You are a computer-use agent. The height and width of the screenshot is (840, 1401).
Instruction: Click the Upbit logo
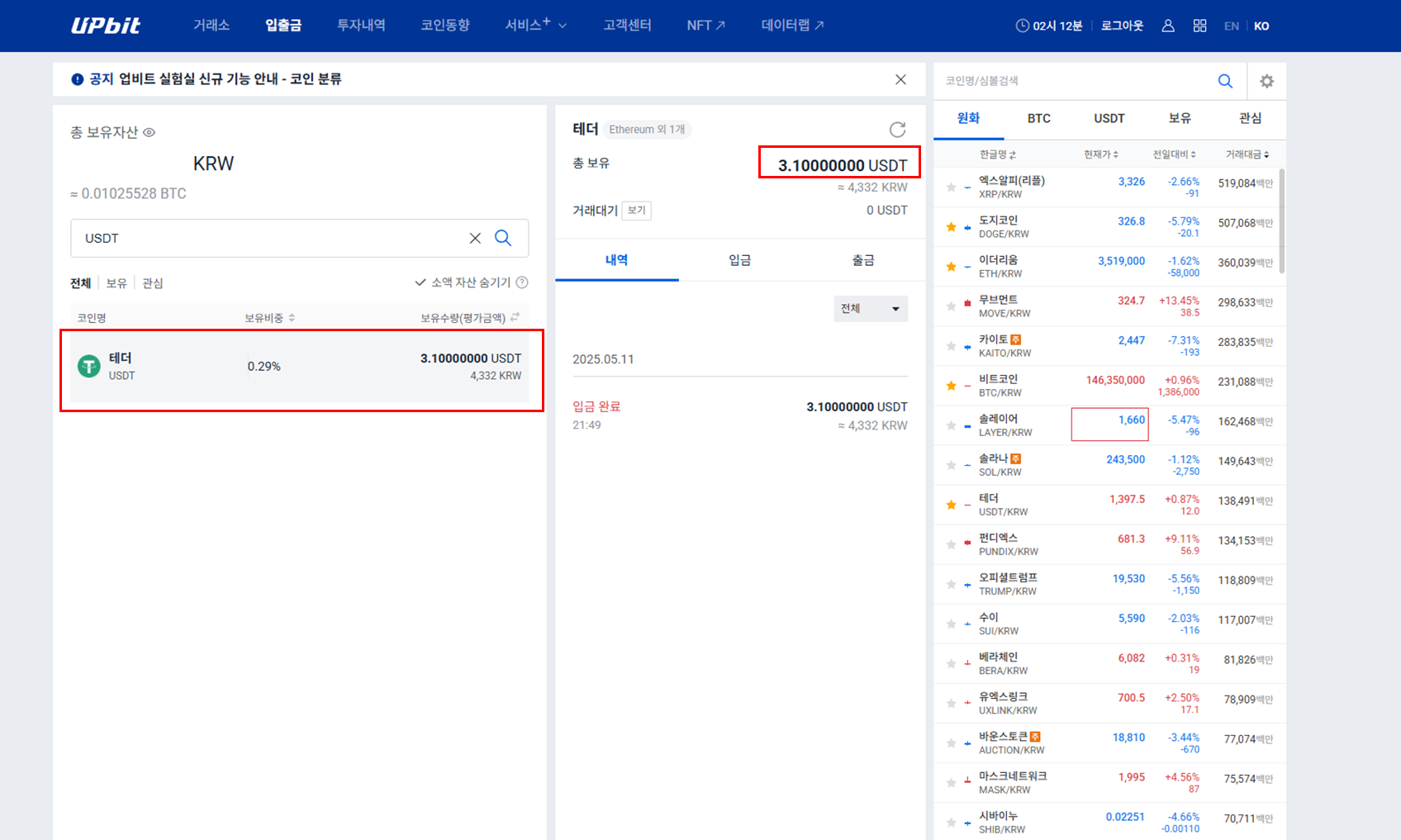coord(106,26)
